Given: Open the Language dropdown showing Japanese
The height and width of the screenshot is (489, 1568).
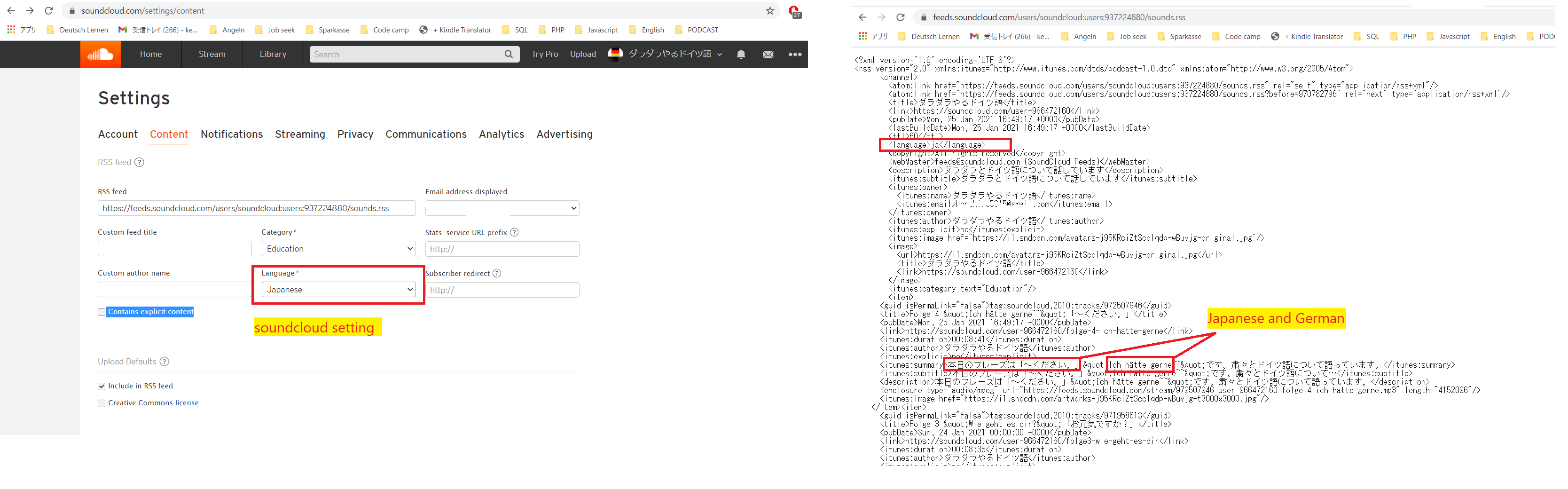Looking at the screenshot, I should point(339,289).
